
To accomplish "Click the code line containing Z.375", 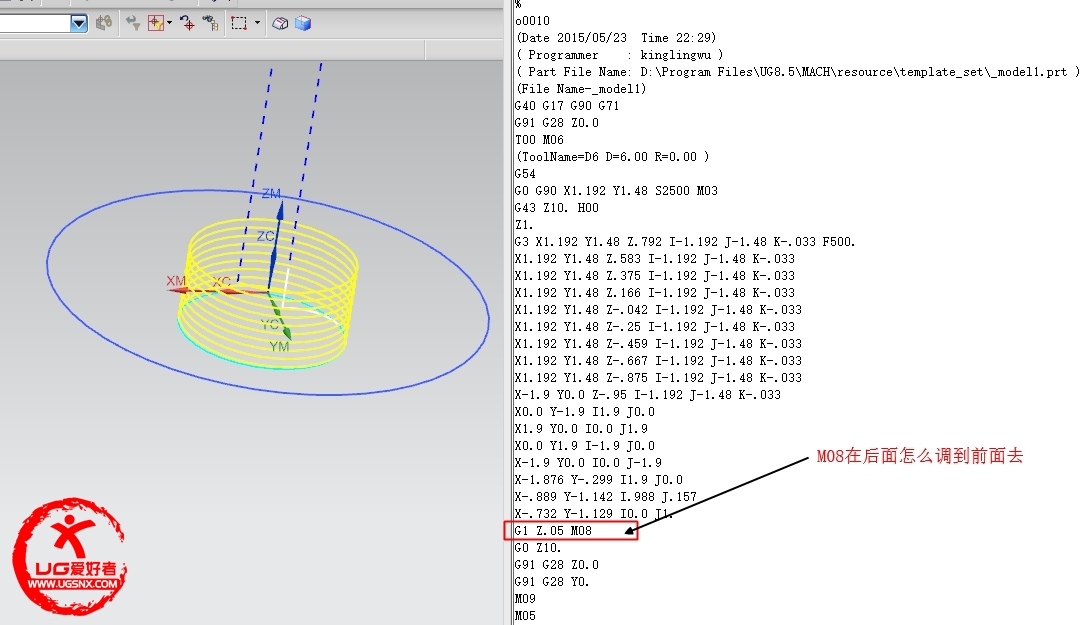I will 654,275.
